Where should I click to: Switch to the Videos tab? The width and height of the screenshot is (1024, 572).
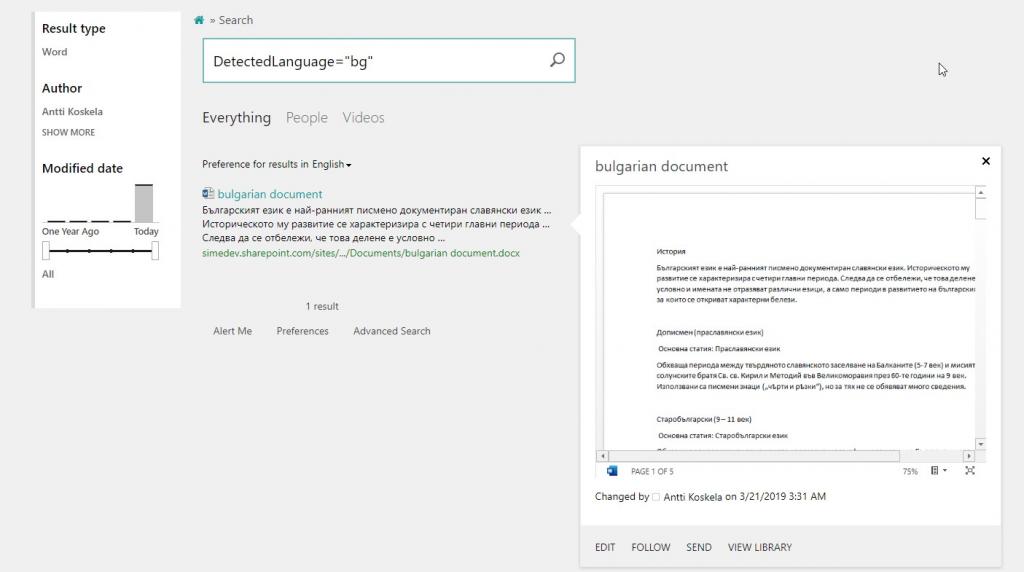point(363,118)
